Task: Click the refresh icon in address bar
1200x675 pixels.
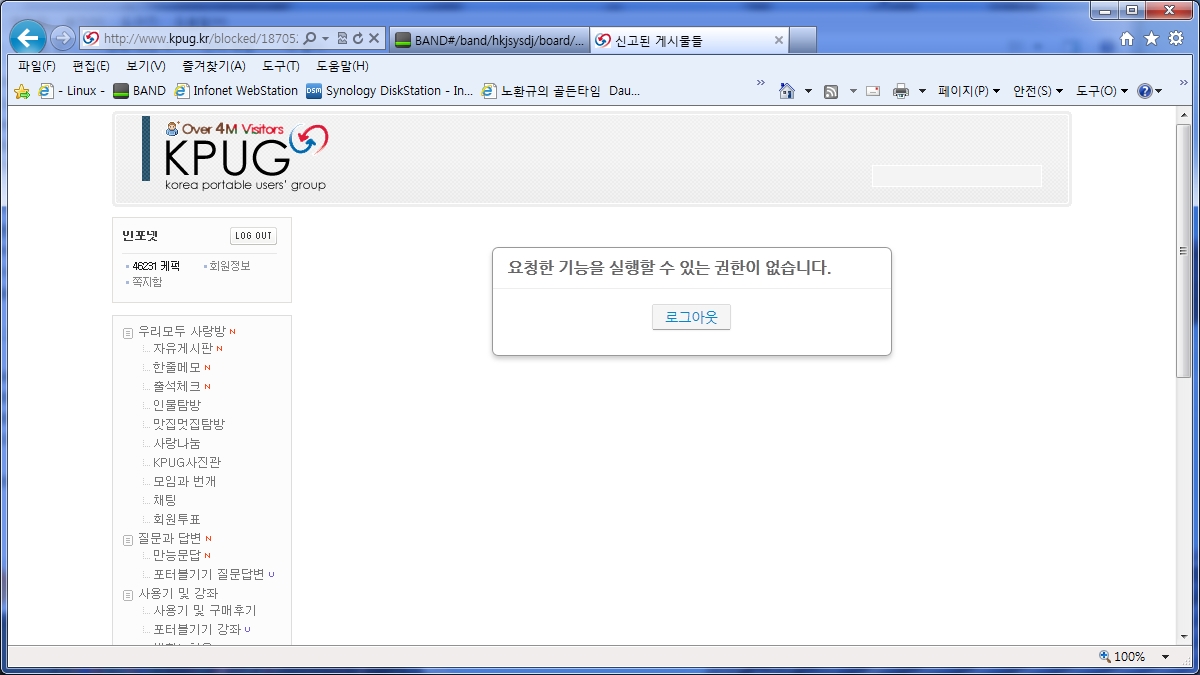Action: [x=357, y=38]
